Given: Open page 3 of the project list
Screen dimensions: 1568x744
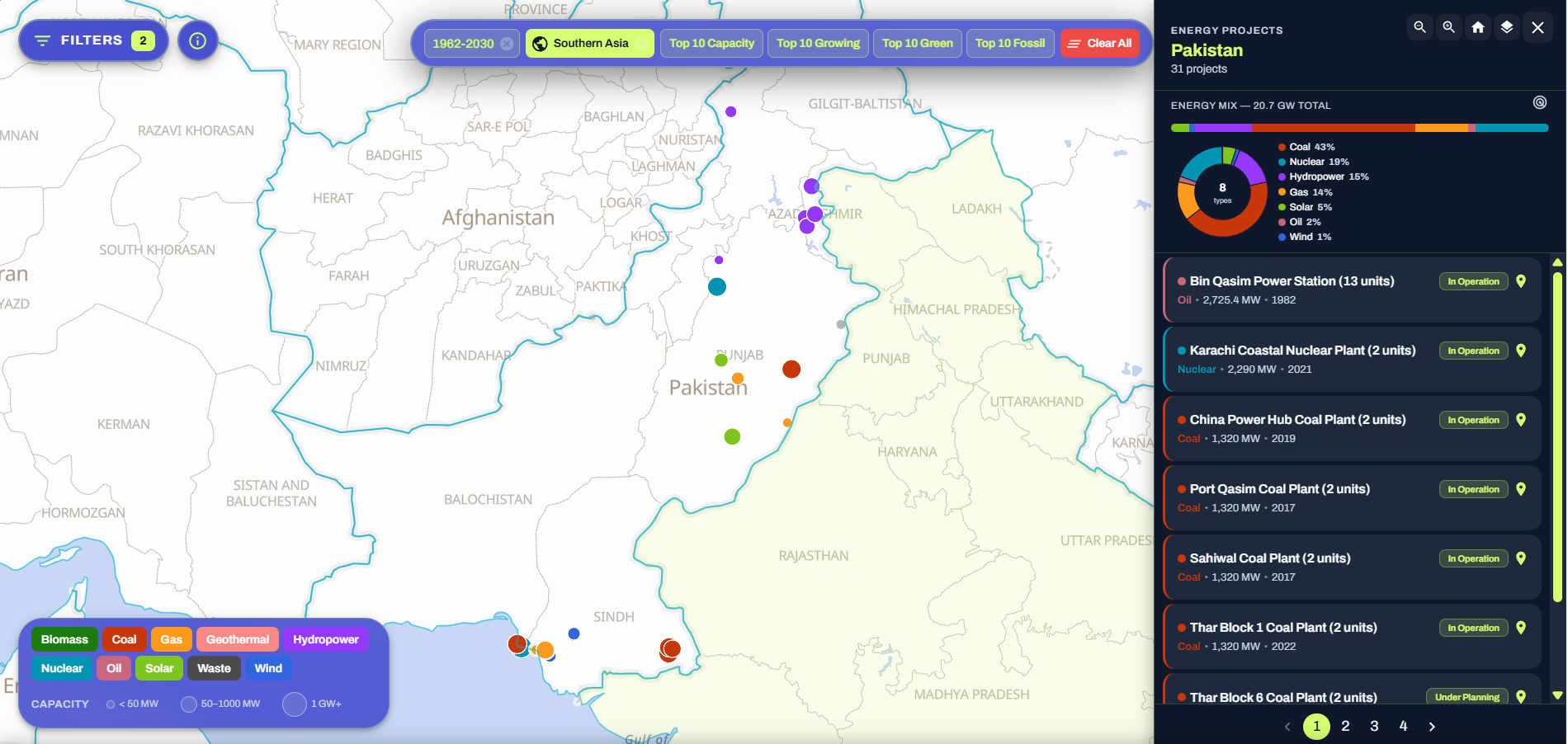Looking at the screenshot, I should [1374, 727].
